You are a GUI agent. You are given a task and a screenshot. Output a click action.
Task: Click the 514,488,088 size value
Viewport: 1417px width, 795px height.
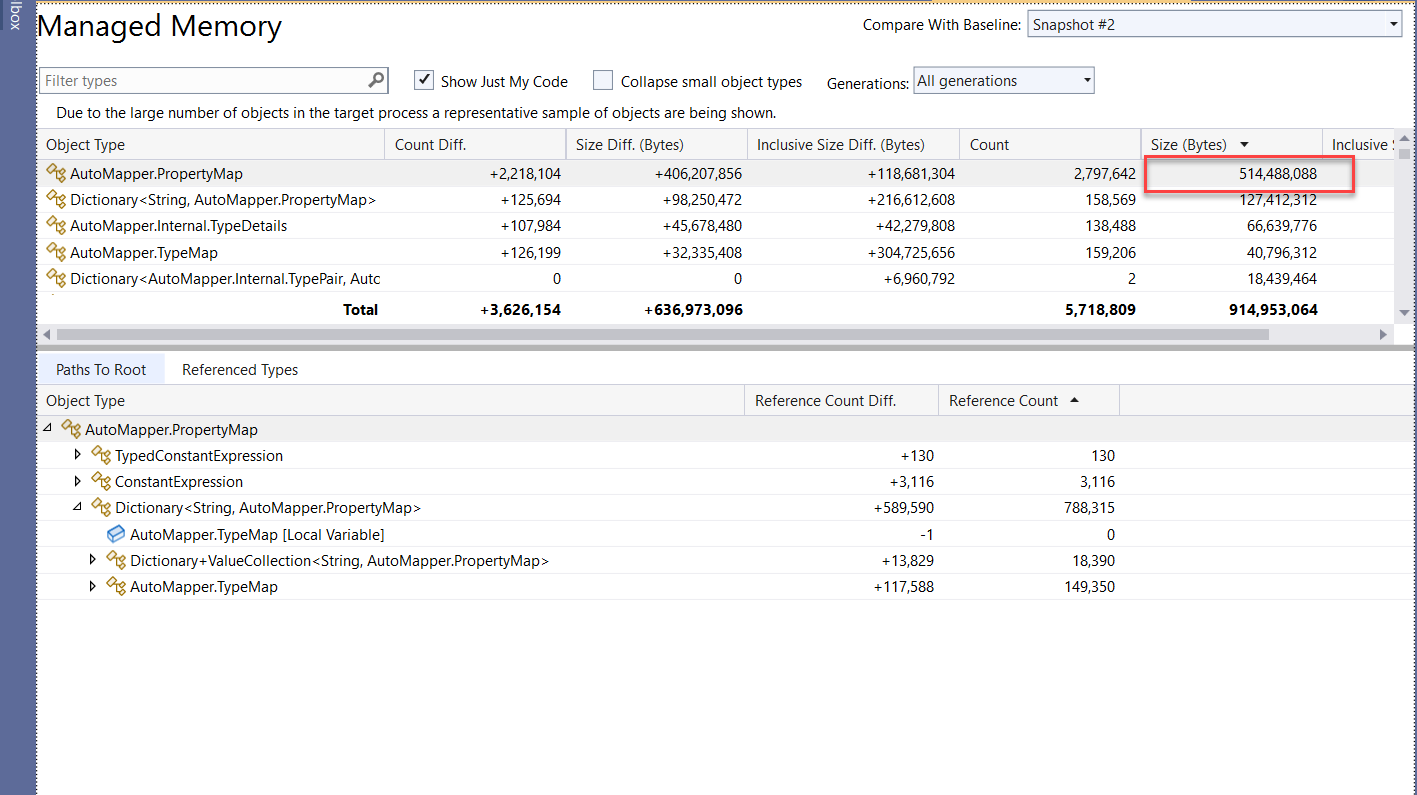(1278, 173)
